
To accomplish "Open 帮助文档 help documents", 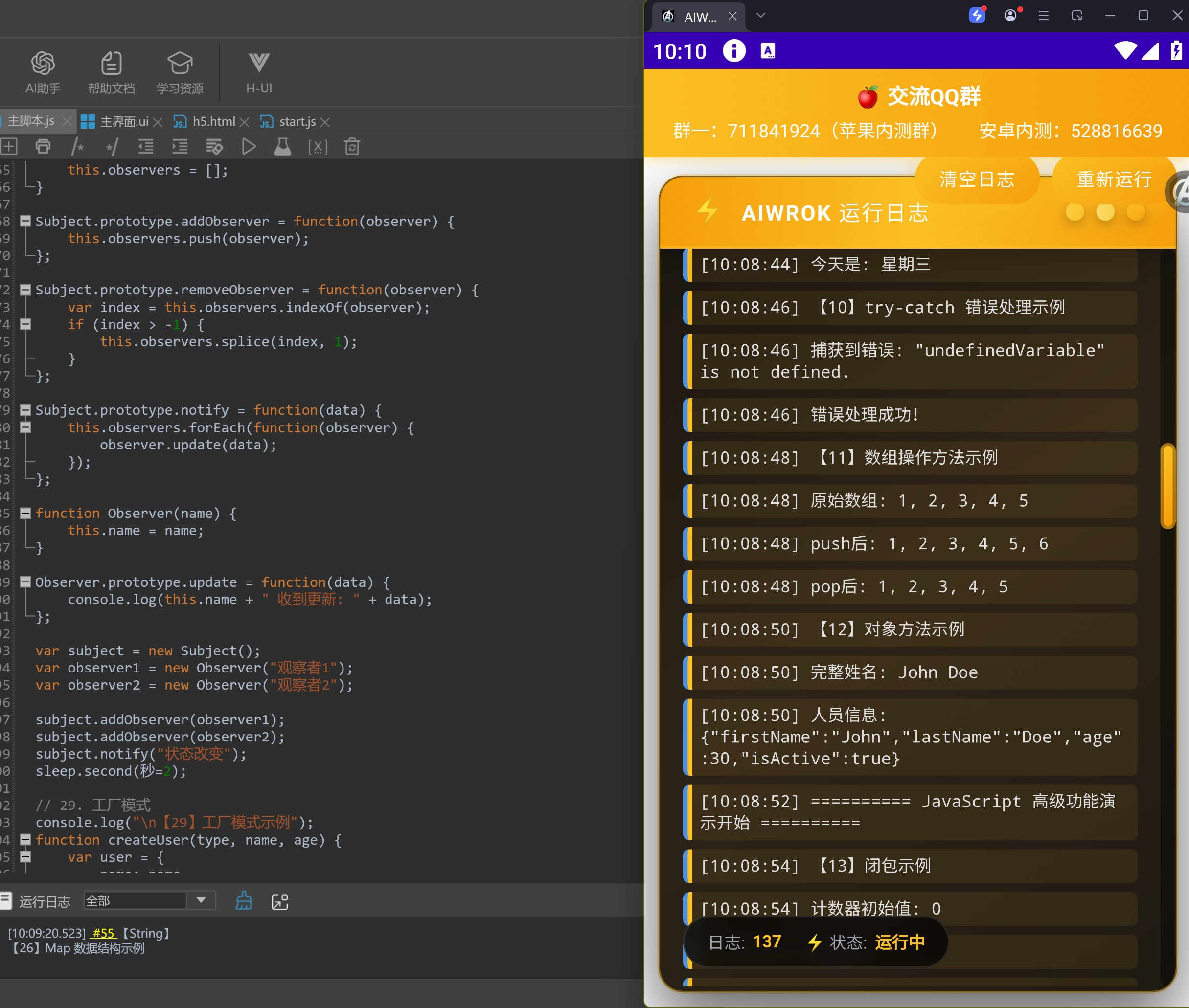I will [112, 72].
